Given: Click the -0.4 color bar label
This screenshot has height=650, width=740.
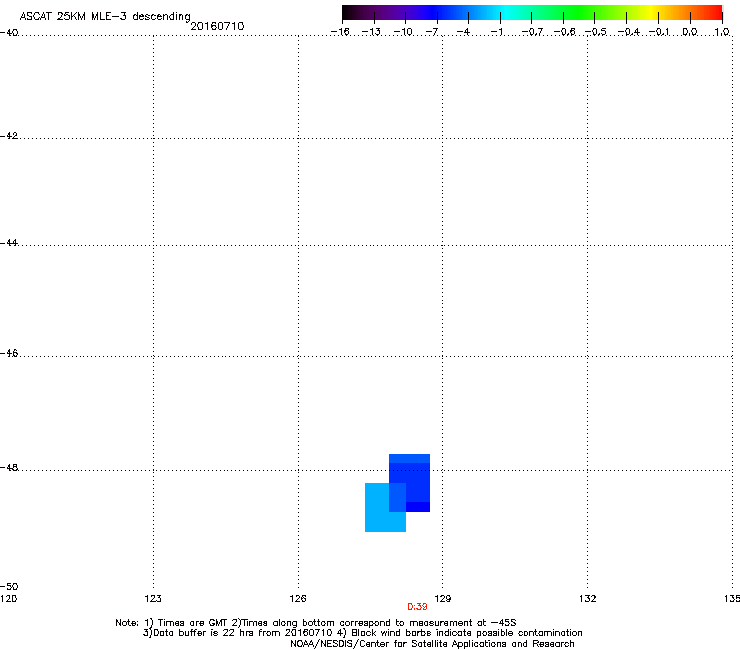Looking at the screenshot, I should (629, 32).
